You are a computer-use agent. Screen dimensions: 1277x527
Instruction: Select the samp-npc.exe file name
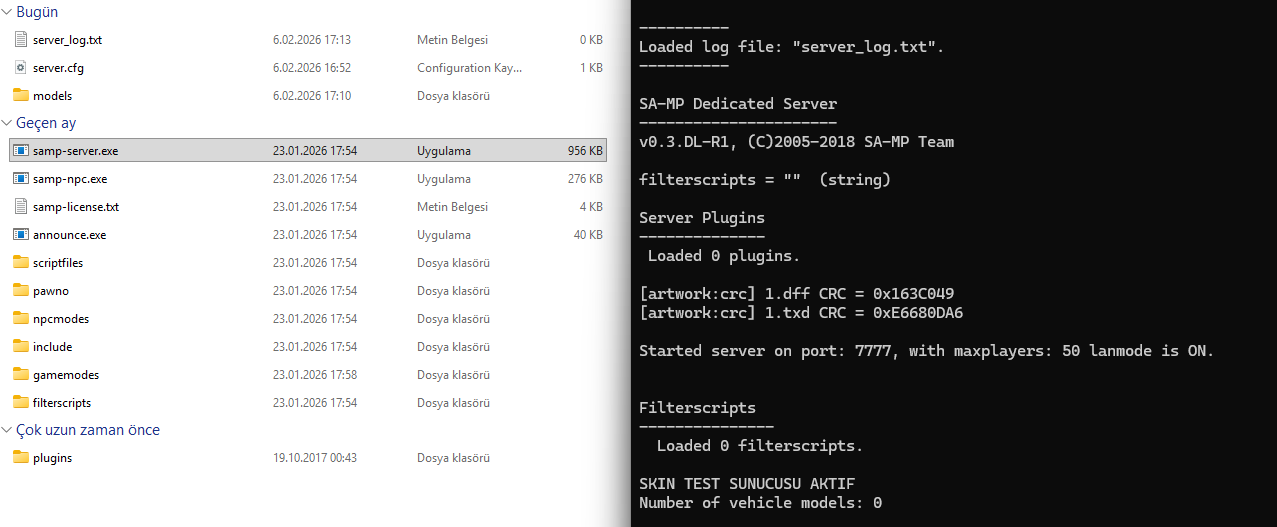70,179
